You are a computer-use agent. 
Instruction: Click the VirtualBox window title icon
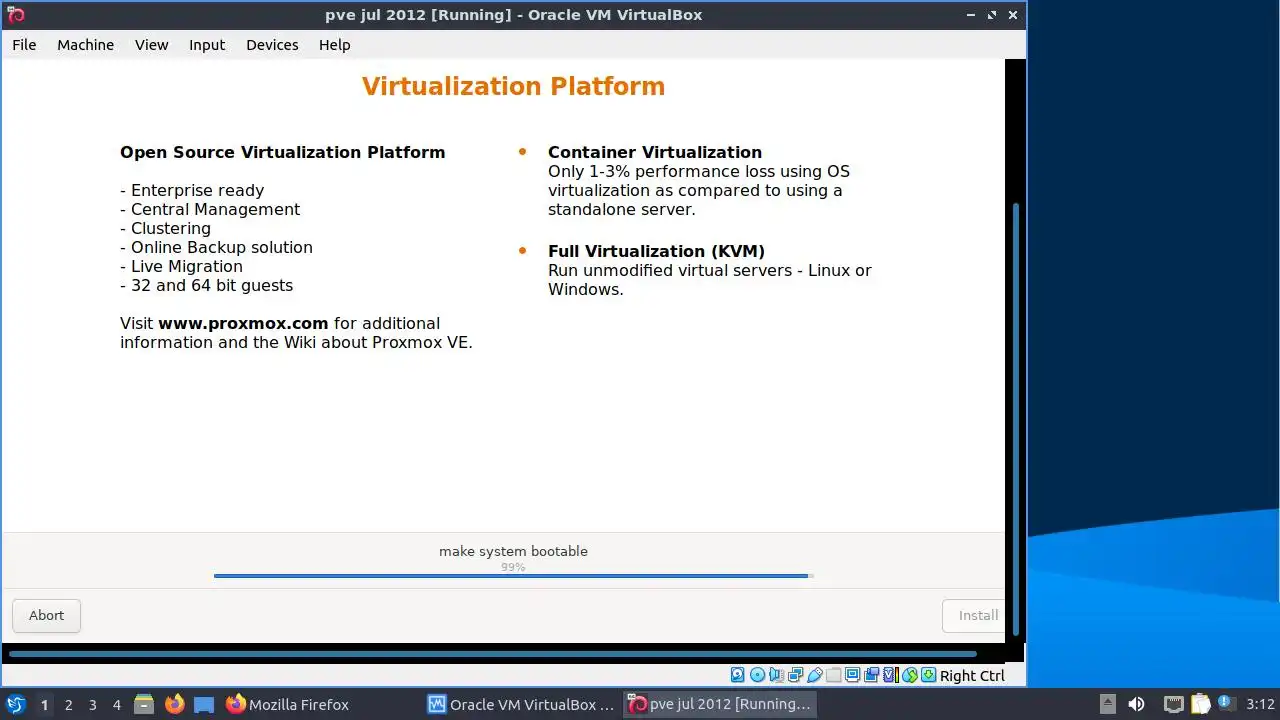click(x=15, y=15)
